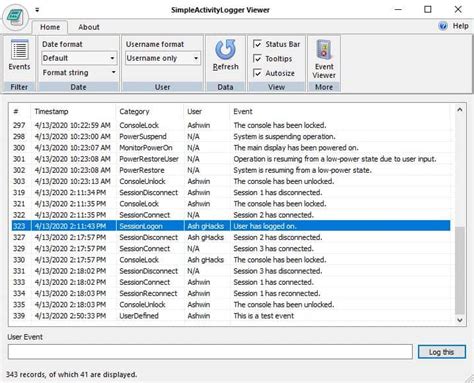Disable the Tooltips checkbox
474x383 pixels.
coord(257,59)
